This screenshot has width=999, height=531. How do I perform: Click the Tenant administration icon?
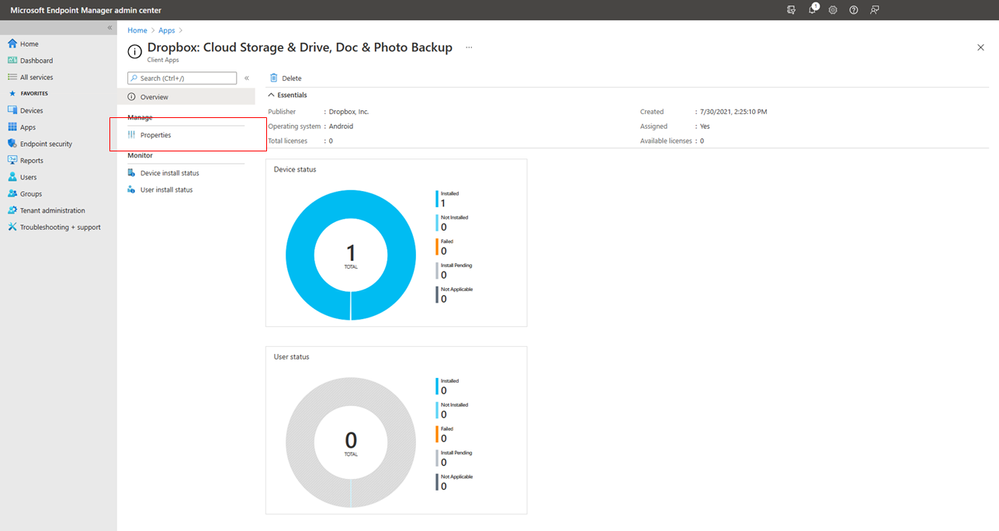click(12, 210)
